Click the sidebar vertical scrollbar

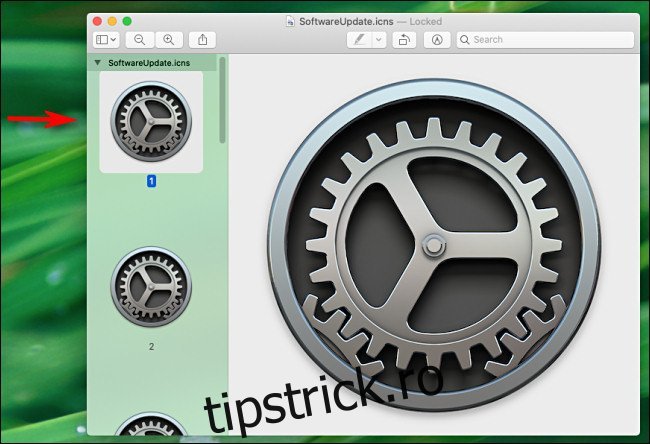coord(223,100)
